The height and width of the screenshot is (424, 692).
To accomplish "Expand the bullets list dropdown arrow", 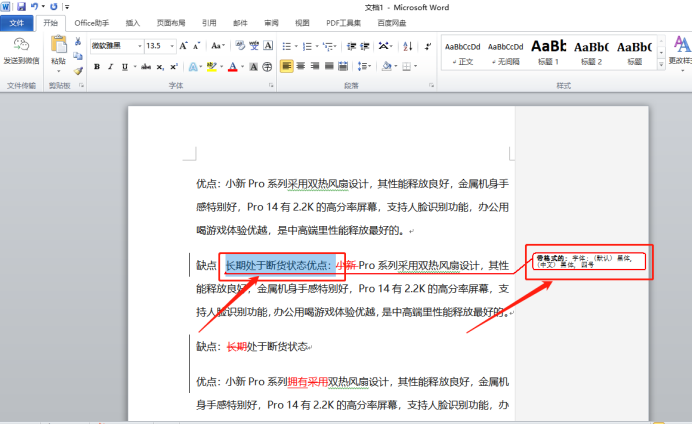I will [296, 46].
